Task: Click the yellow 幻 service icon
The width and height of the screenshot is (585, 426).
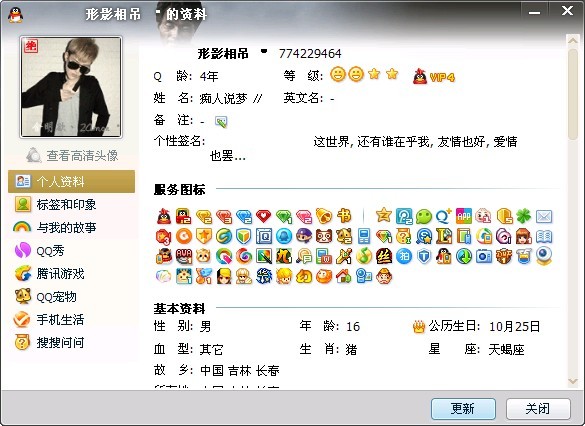Action: point(304,276)
